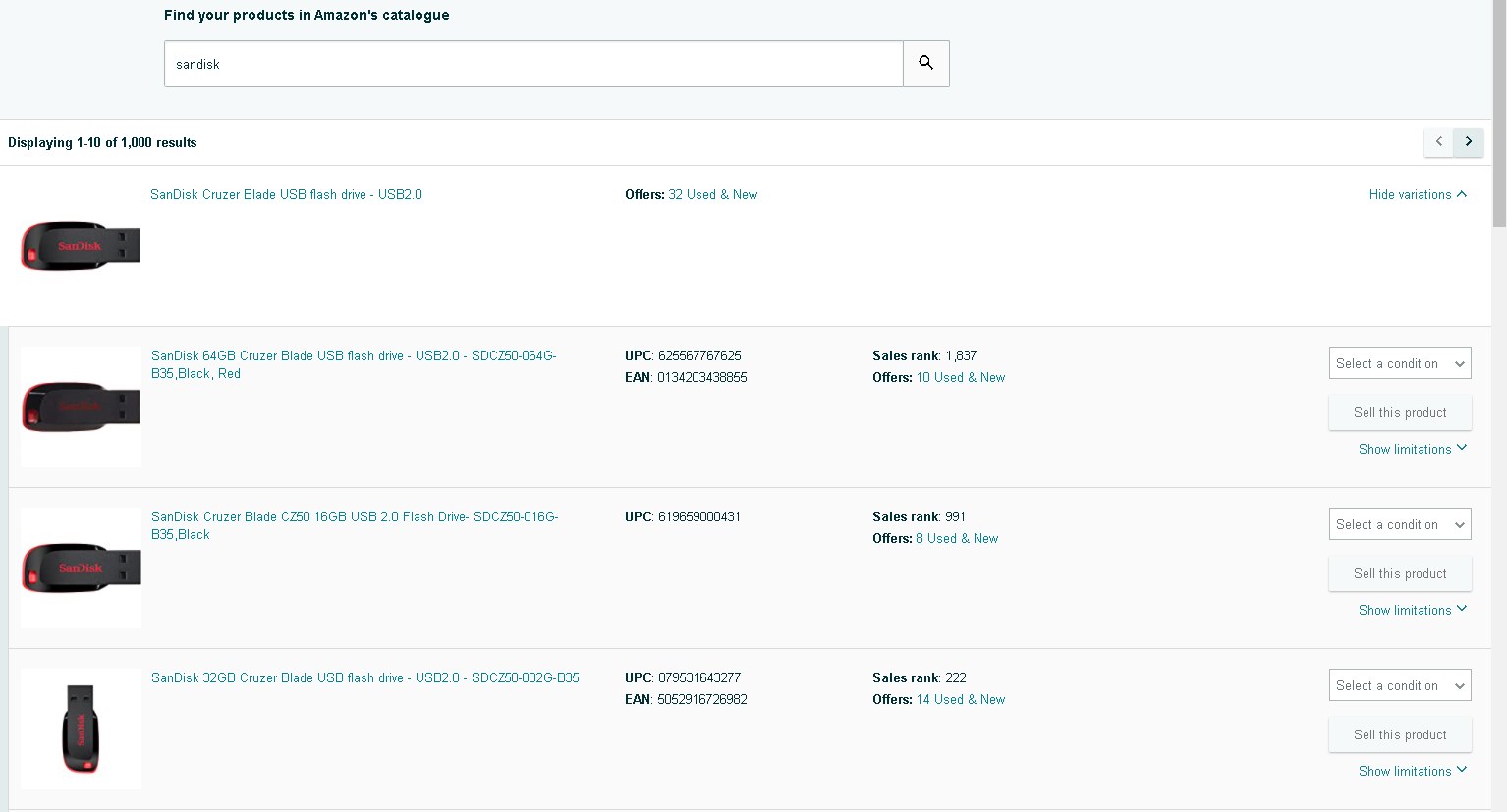Select EAN value 5052916726982

[701, 699]
